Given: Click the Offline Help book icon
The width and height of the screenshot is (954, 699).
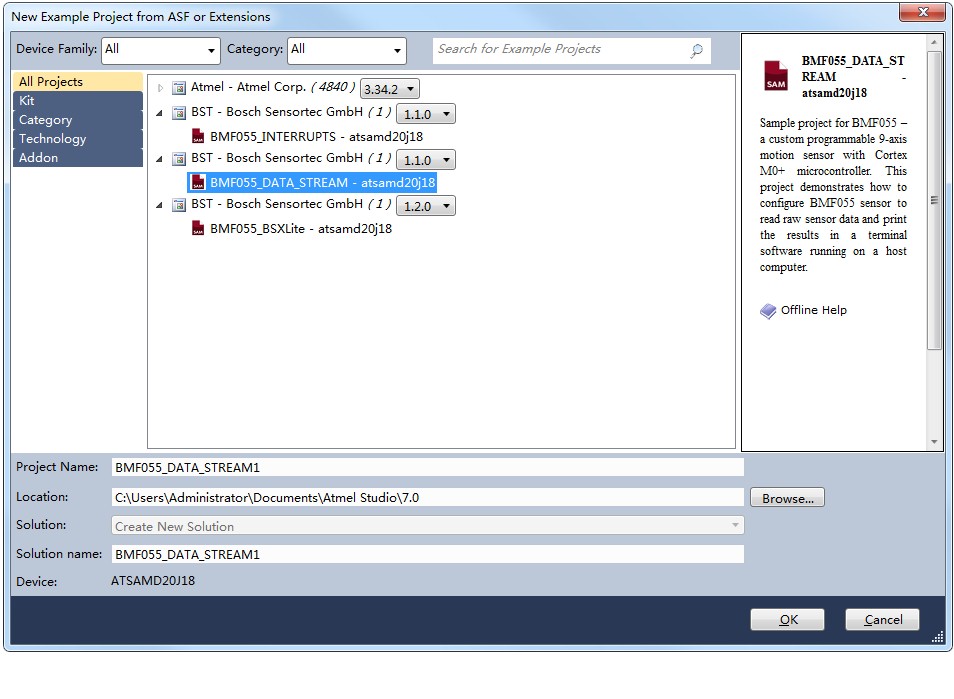Looking at the screenshot, I should (768, 311).
